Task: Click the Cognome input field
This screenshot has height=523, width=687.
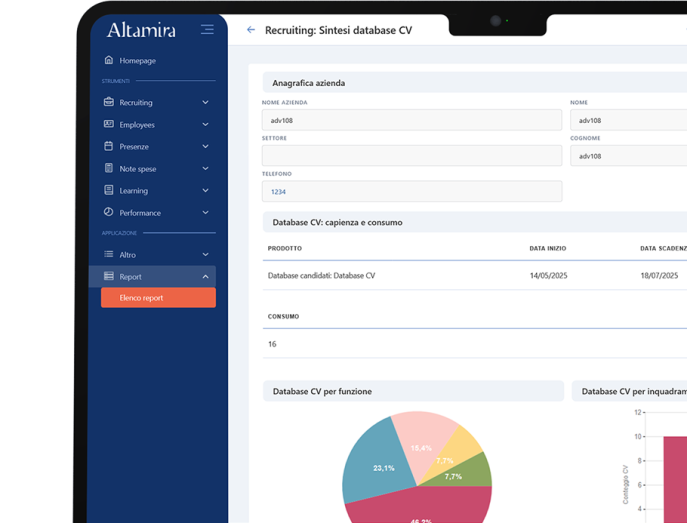Action: pos(629,155)
